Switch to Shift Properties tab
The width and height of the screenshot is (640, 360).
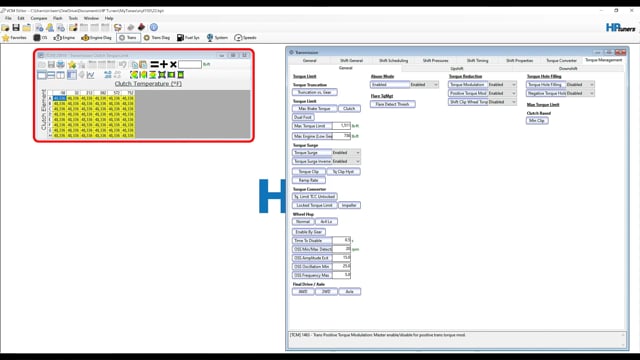(x=520, y=60)
